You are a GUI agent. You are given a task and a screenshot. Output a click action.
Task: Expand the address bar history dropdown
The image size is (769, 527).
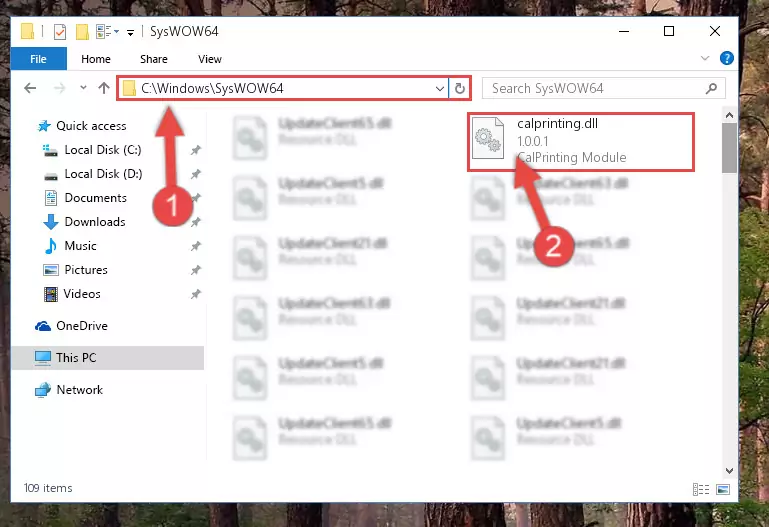(439, 89)
